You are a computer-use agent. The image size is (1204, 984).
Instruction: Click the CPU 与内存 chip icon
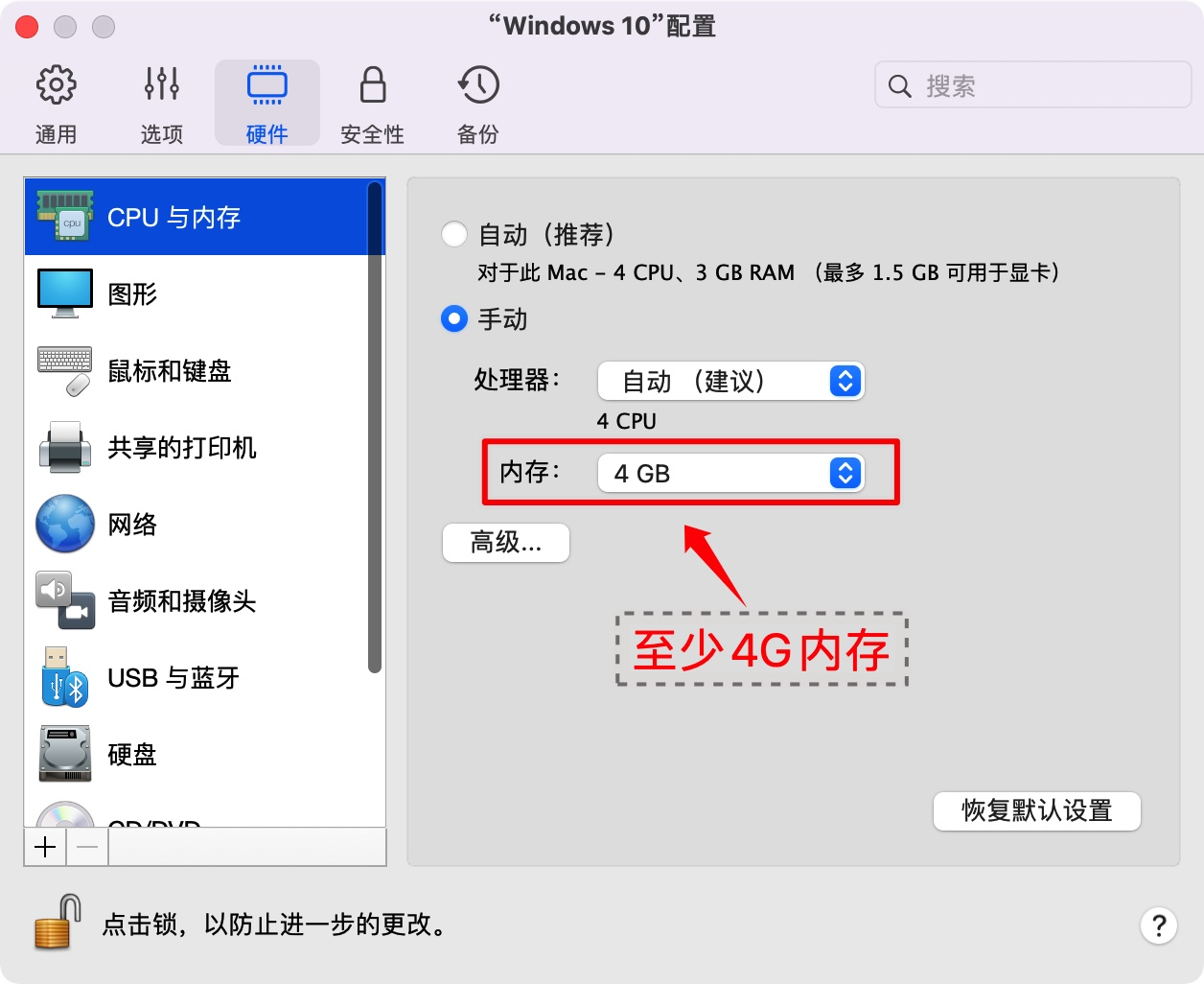pos(65,216)
